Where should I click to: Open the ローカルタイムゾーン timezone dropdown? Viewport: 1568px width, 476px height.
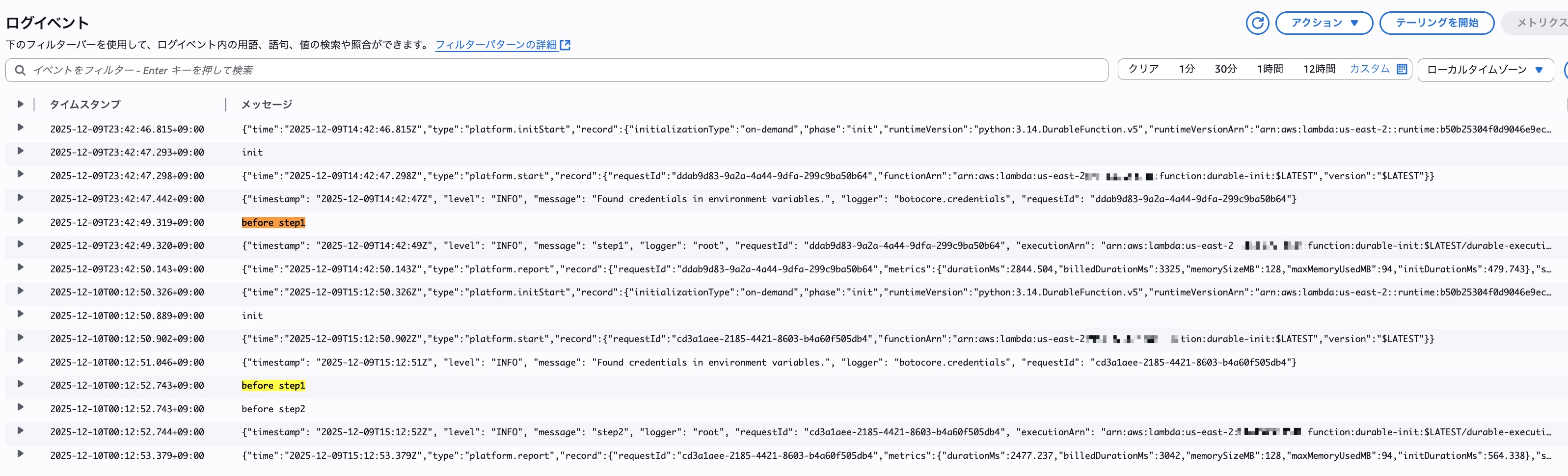click(x=1485, y=70)
